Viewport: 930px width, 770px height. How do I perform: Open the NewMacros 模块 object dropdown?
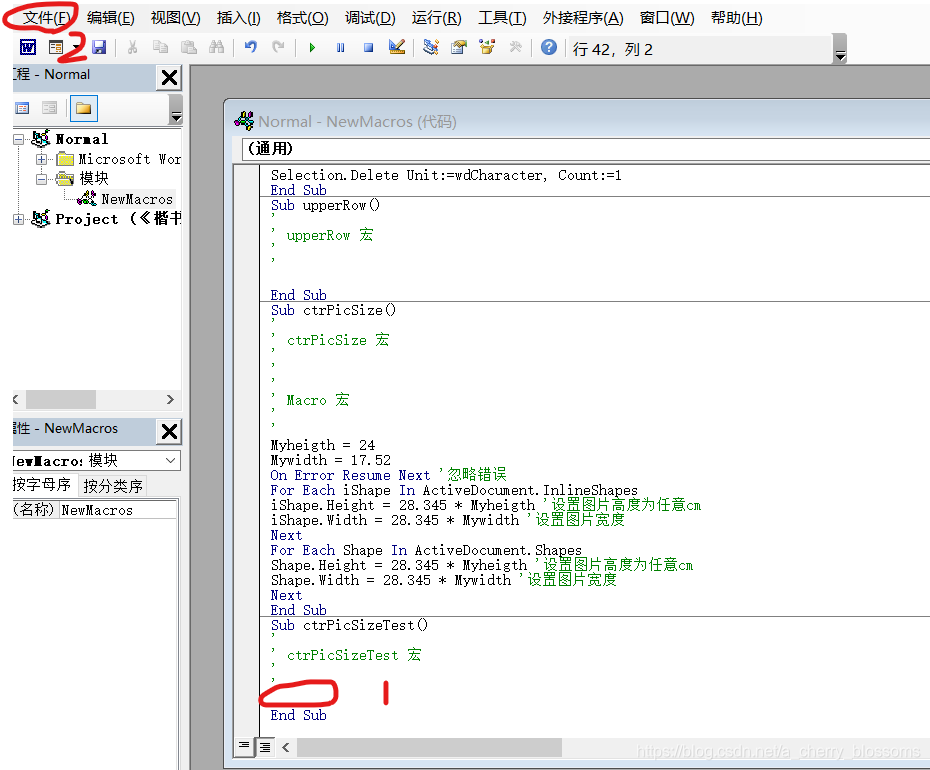[x=170, y=460]
